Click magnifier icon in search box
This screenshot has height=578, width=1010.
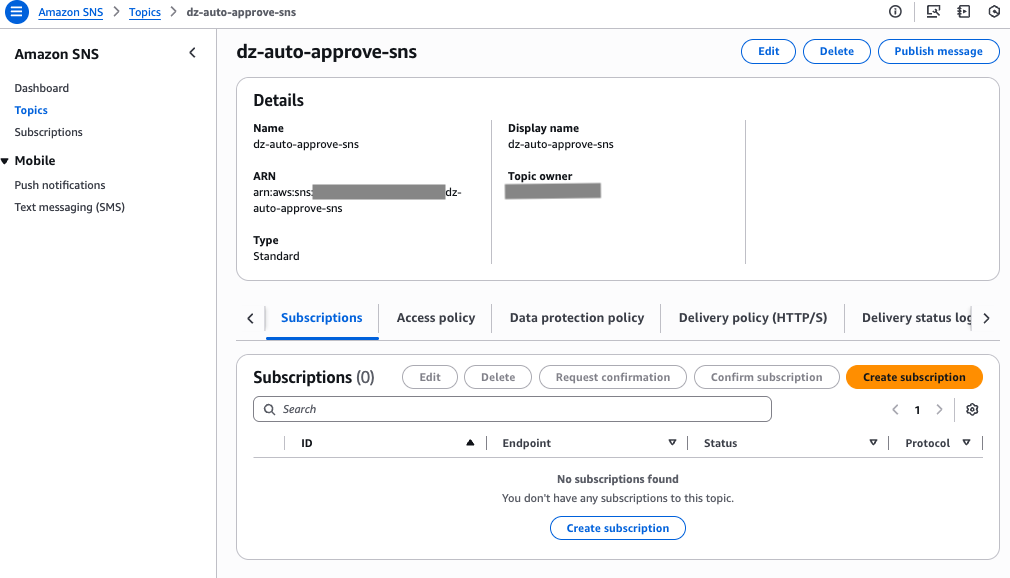click(269, 409)
